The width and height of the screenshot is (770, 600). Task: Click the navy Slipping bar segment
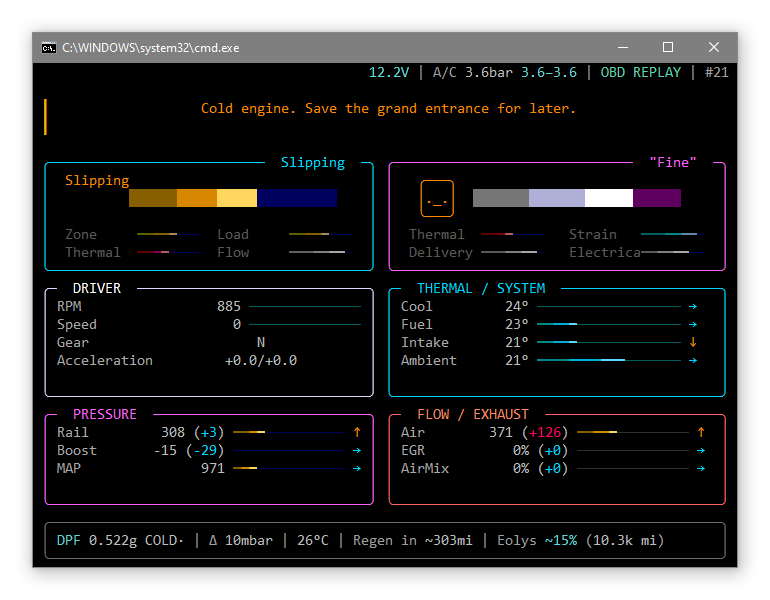pos(297,198)
